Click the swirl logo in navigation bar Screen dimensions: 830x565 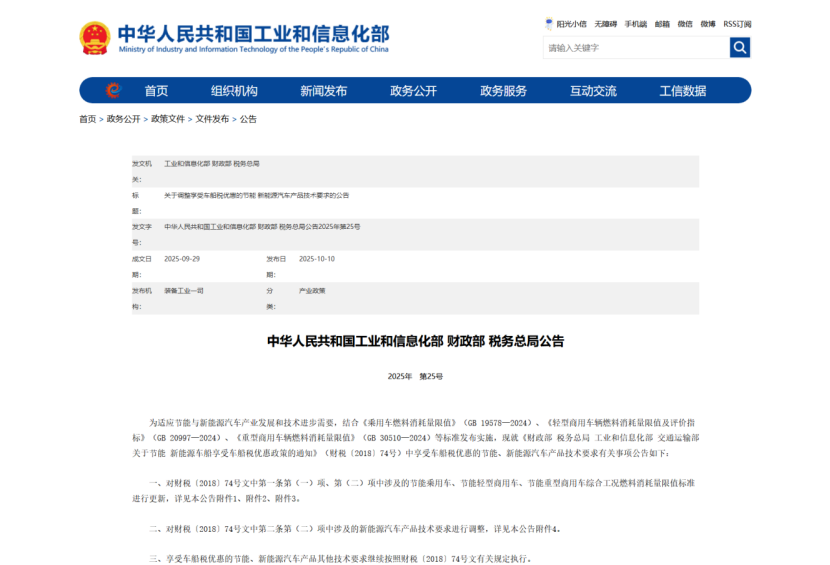point(113,91)
